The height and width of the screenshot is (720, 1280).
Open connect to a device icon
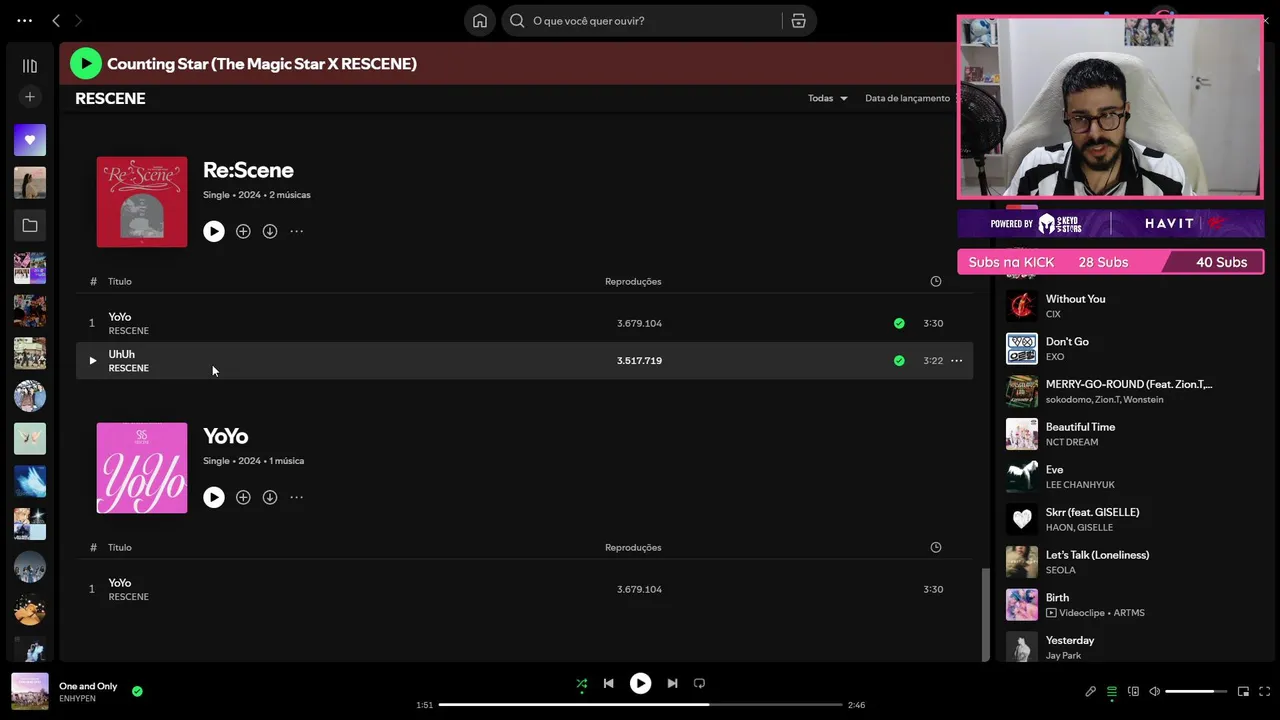[1133, 691]
